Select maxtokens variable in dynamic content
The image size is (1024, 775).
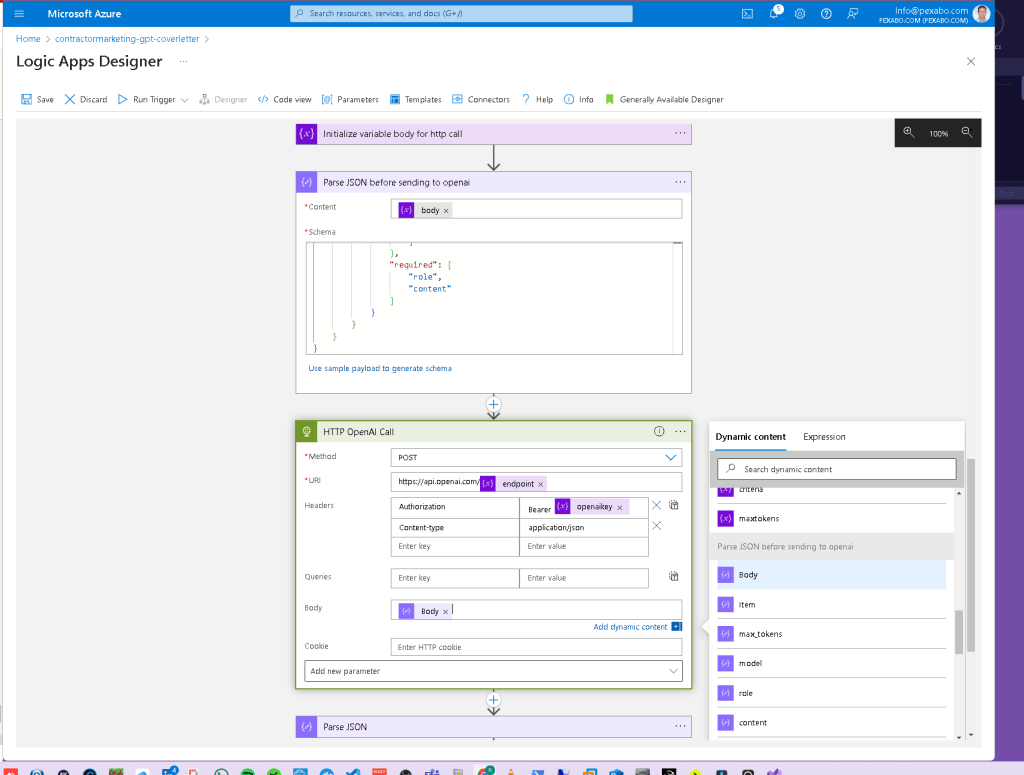831,518
